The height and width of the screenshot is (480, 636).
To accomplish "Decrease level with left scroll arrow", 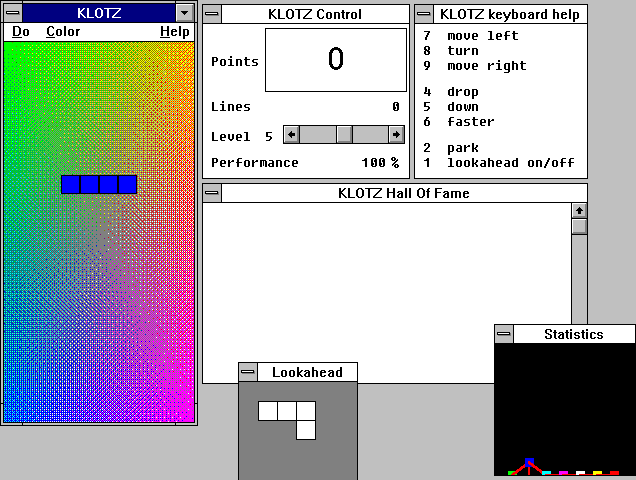I will click(291, 135).
